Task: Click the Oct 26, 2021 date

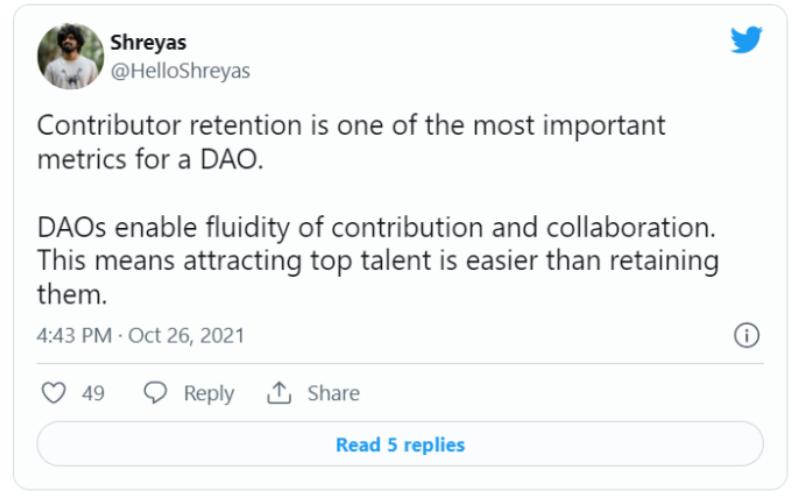Action: 186,335
